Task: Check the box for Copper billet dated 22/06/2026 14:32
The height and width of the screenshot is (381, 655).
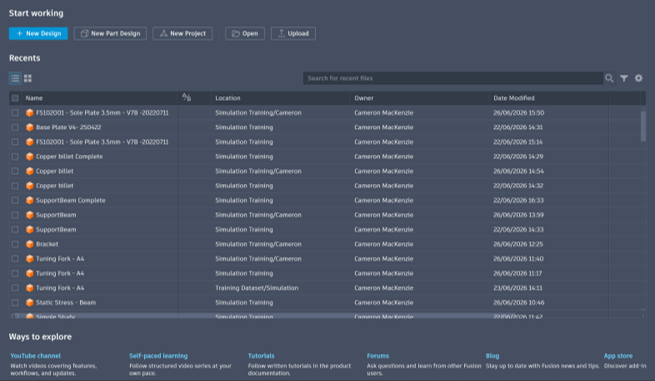Action: click(15, 186)
